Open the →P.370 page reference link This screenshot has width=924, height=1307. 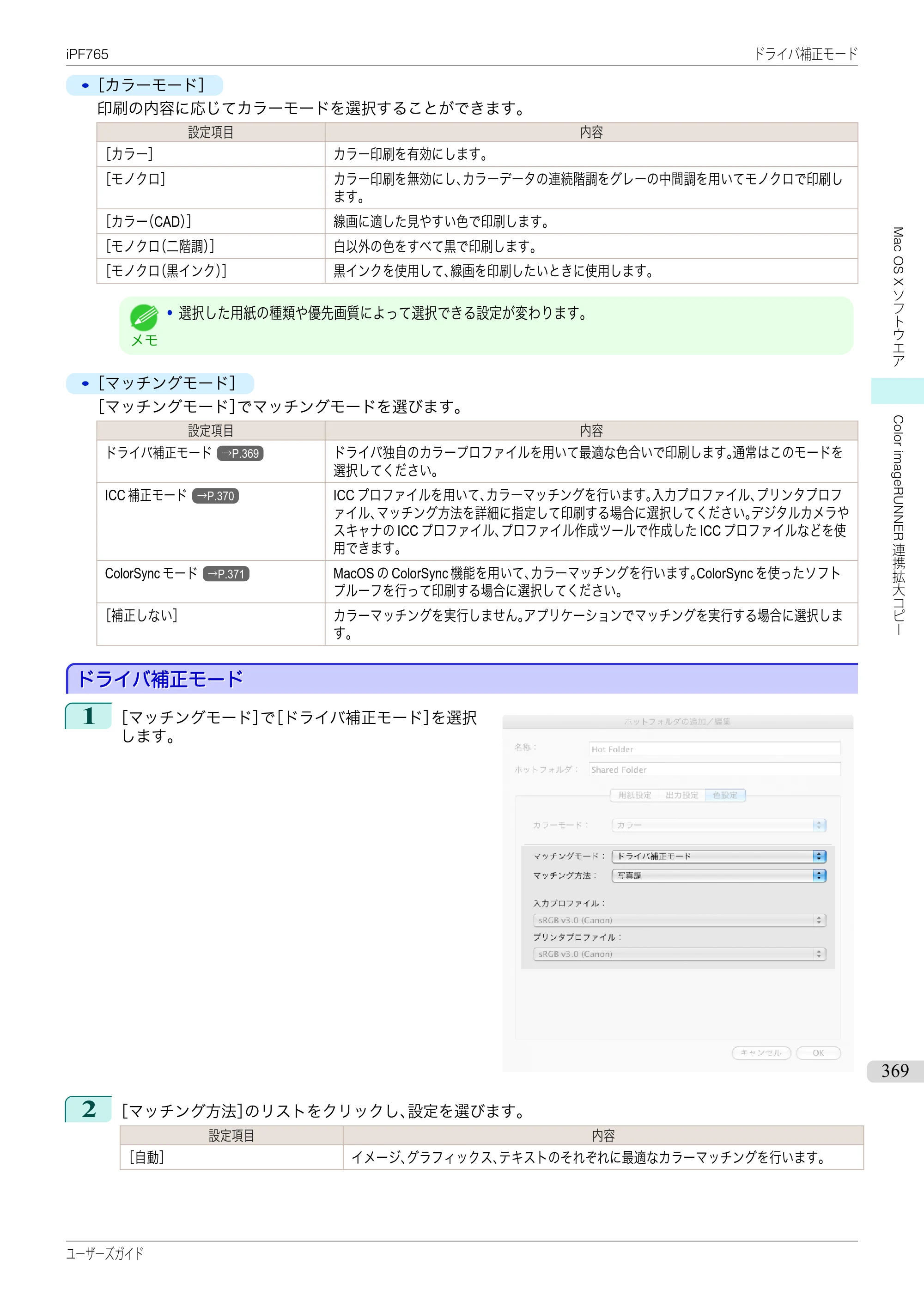pyautogui.click(x=215, y=496)
